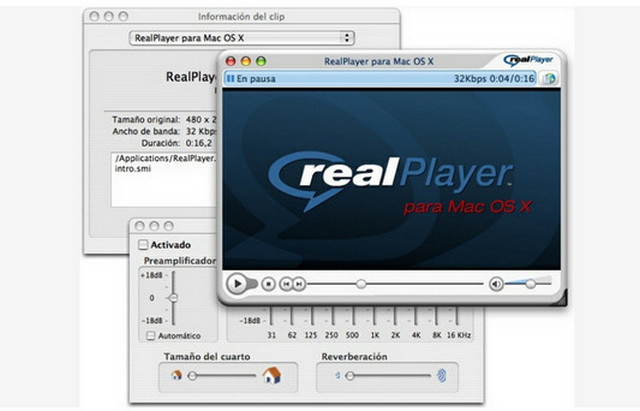640x411 pixels.
Task: Click the 62 Hz equalizer band slider
Action: coord(292,315)
